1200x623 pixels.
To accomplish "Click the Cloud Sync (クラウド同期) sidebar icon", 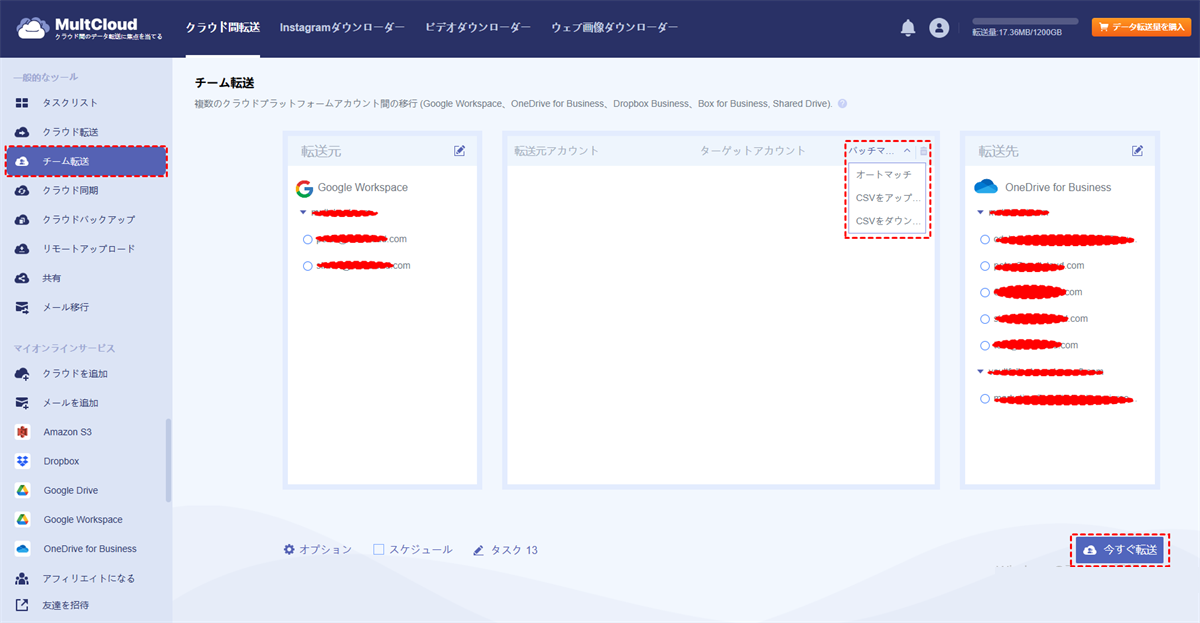I will 22,190.
